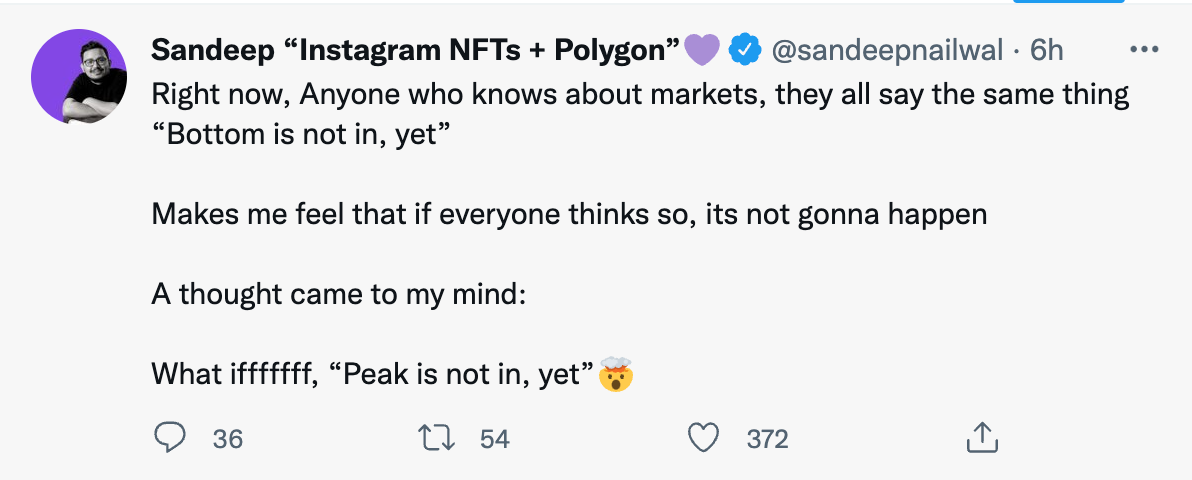Like the tweet with the heart icon

(706, 437)
